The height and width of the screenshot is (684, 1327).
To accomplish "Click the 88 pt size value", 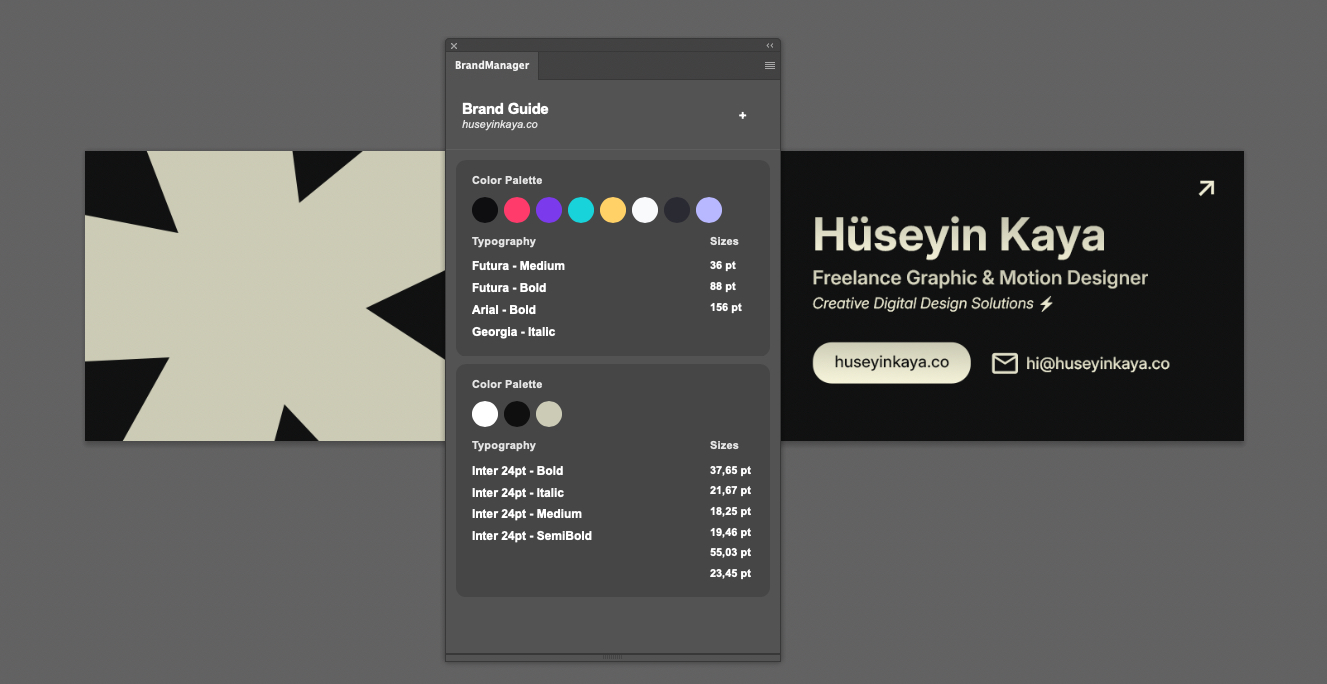I will coord(723,287).
